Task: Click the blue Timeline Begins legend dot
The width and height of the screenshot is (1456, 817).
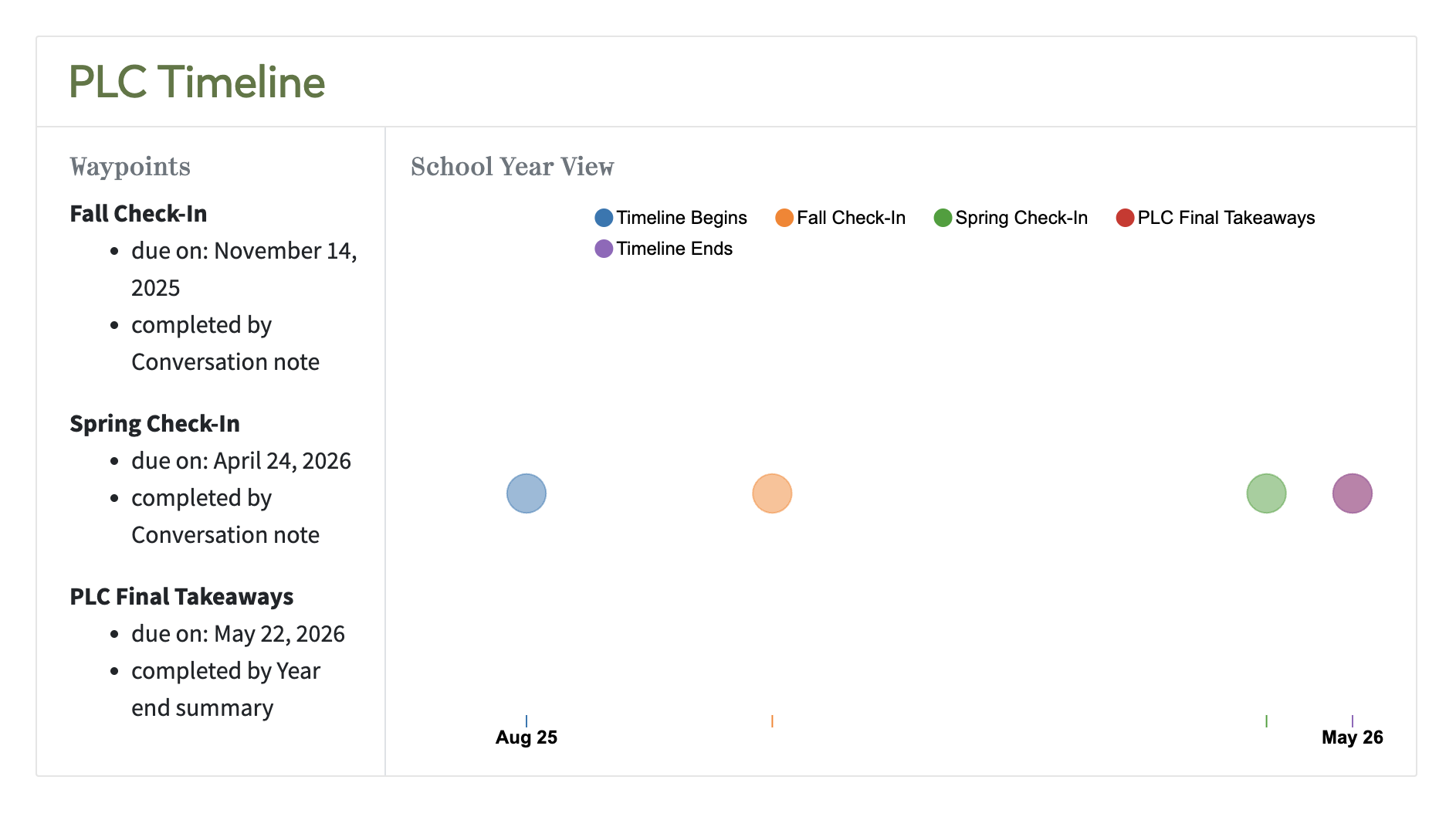Action: [x=604, y=218]
